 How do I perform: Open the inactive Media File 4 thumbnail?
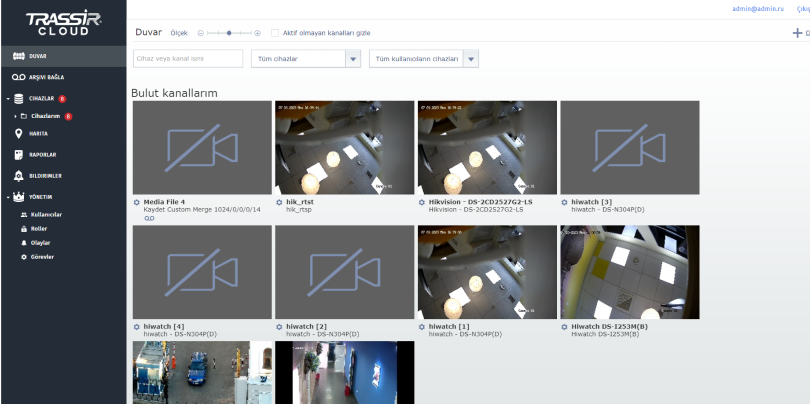[x=202, y=148]
